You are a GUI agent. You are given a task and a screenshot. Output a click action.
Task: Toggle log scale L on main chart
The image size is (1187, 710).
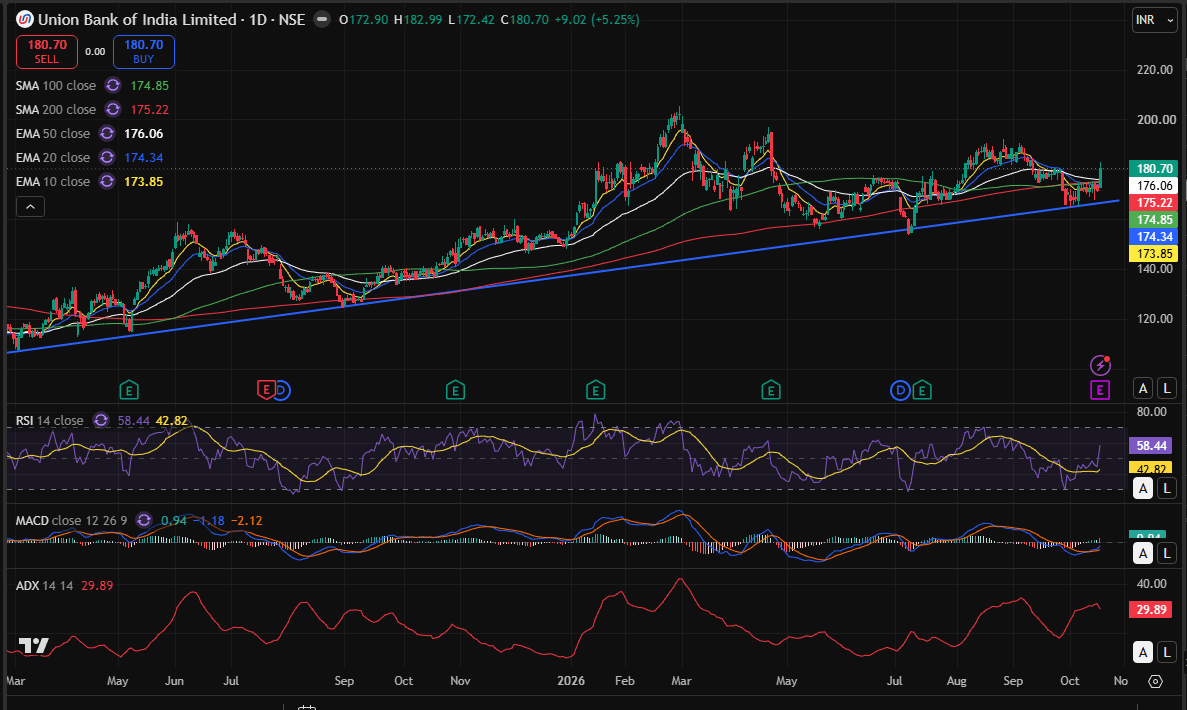click(x=1167, y=388)
